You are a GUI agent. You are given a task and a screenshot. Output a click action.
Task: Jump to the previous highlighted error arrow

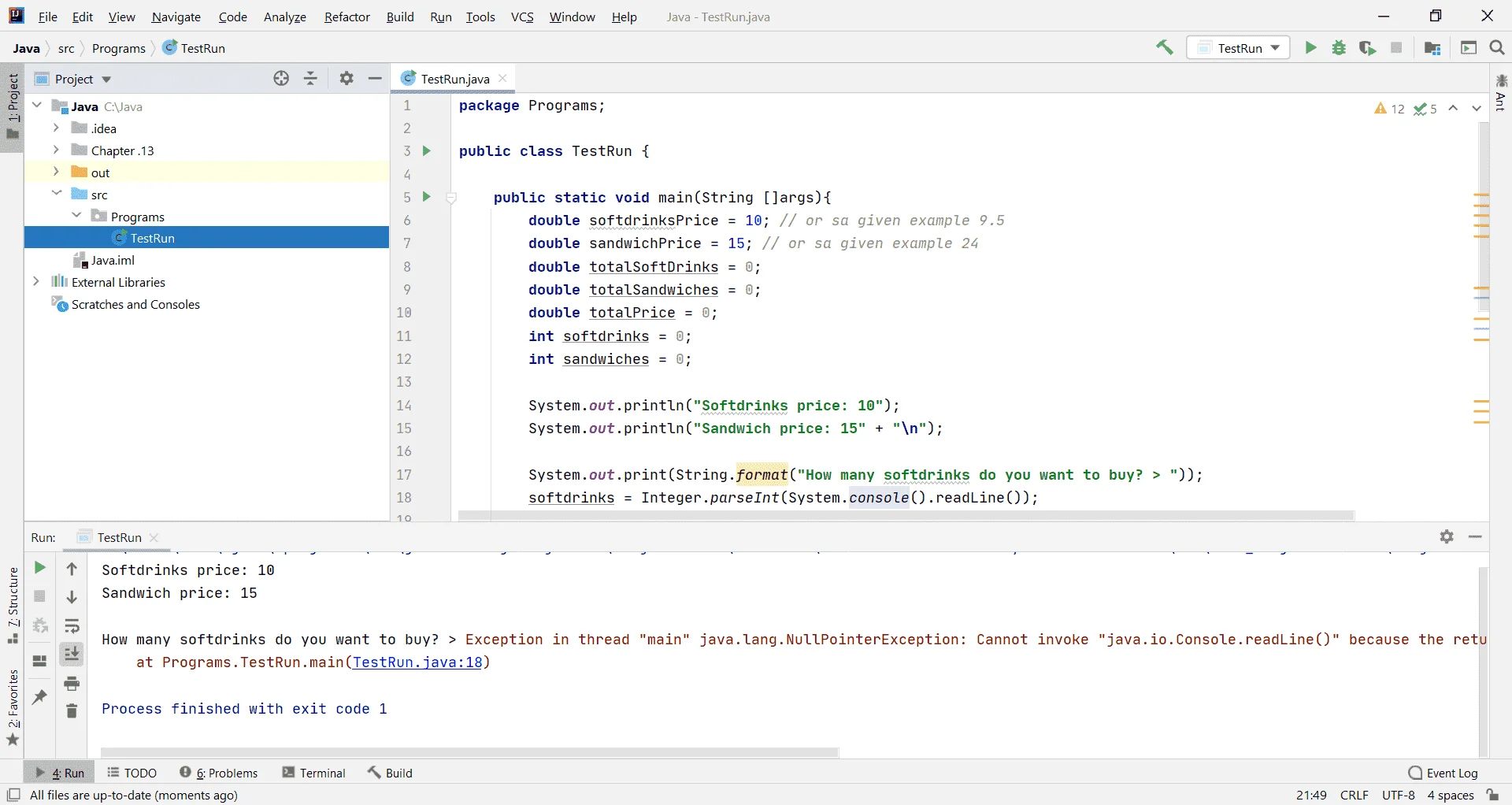(1454, 109)
